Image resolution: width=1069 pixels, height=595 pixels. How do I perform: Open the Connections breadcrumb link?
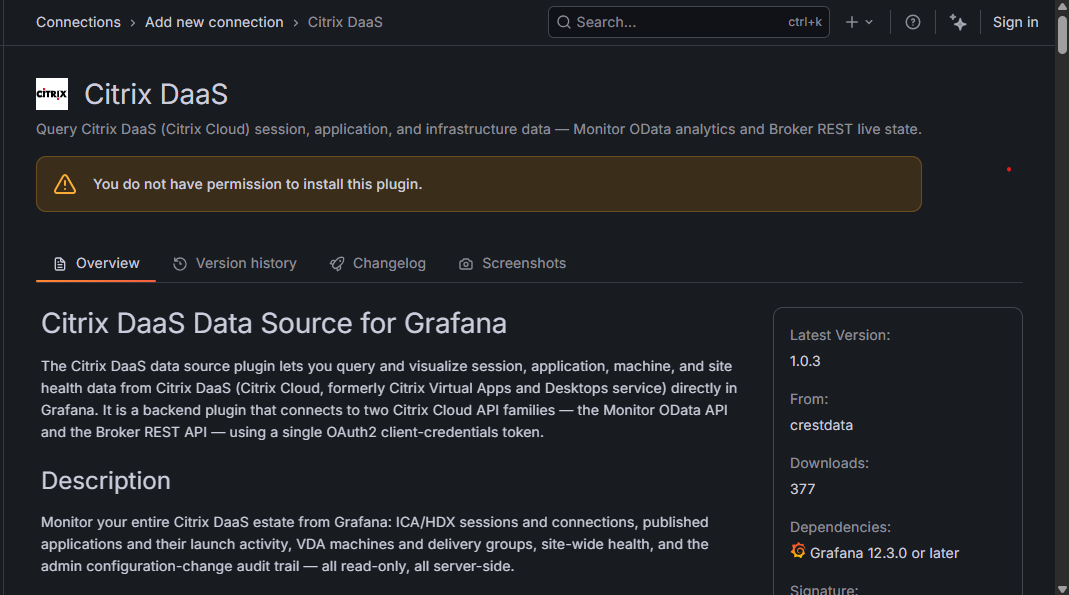78,22
